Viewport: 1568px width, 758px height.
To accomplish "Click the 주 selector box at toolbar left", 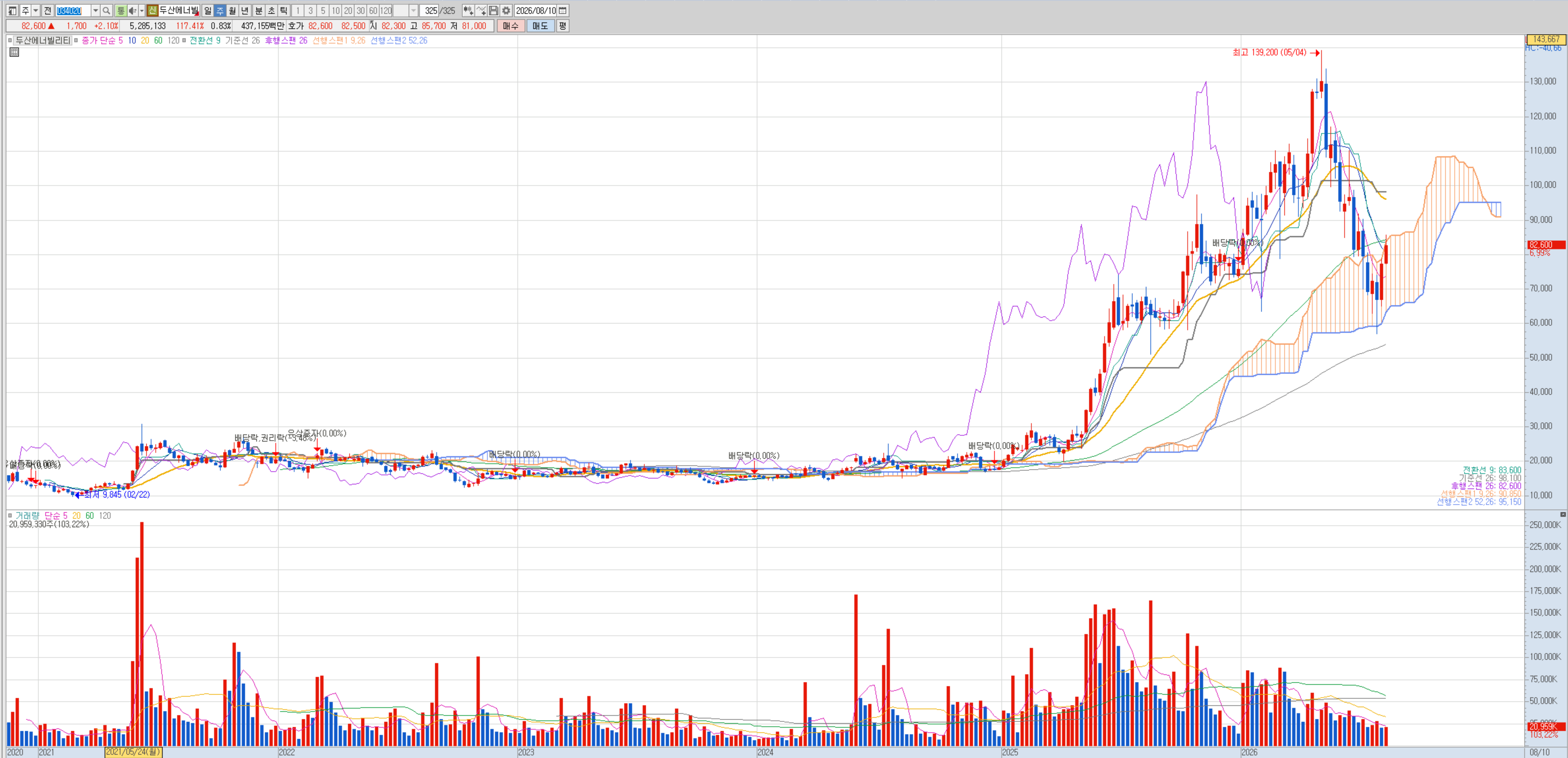I will pos(25,11).
